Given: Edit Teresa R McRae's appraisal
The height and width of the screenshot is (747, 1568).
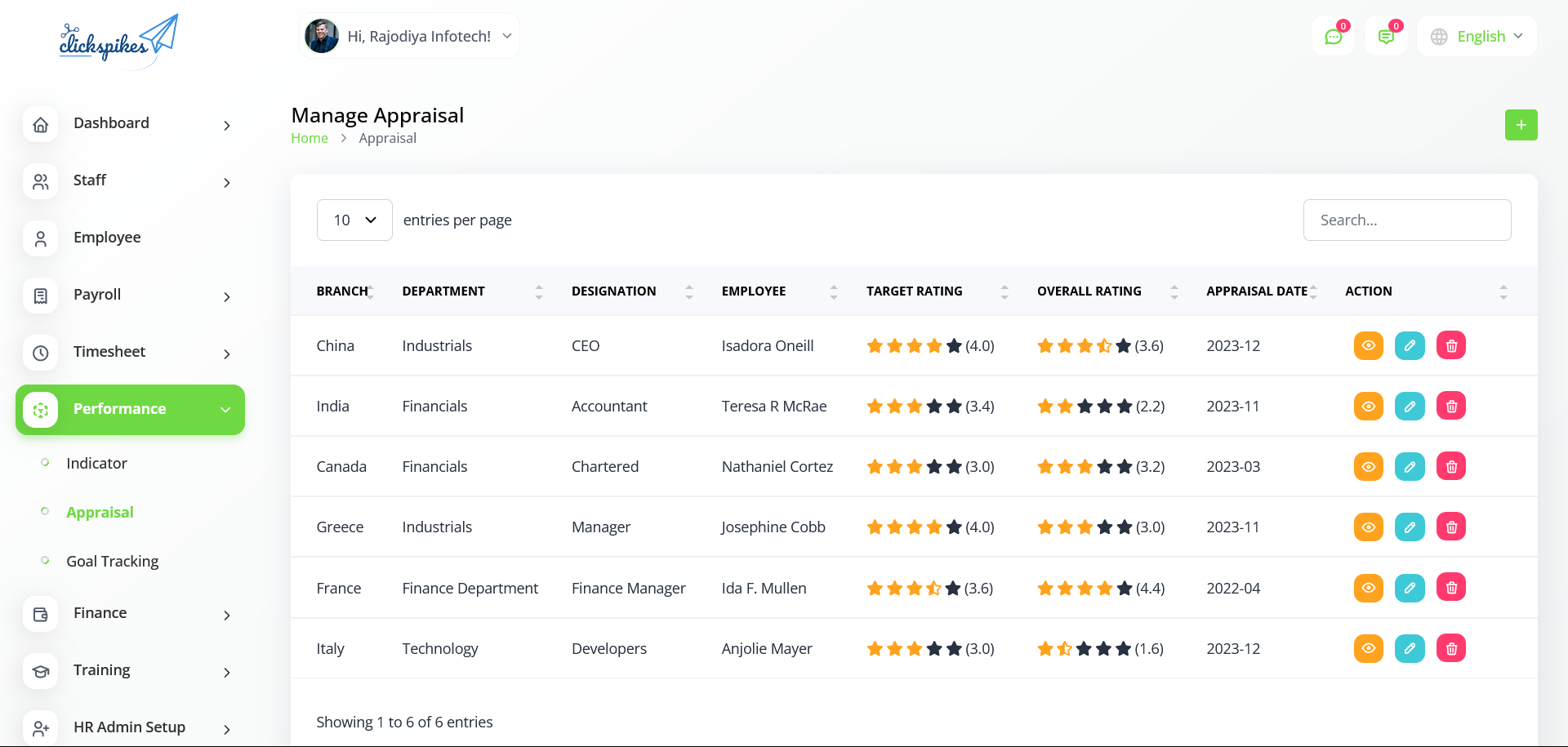Looking at the screenshot, I should click(1410, 406).
